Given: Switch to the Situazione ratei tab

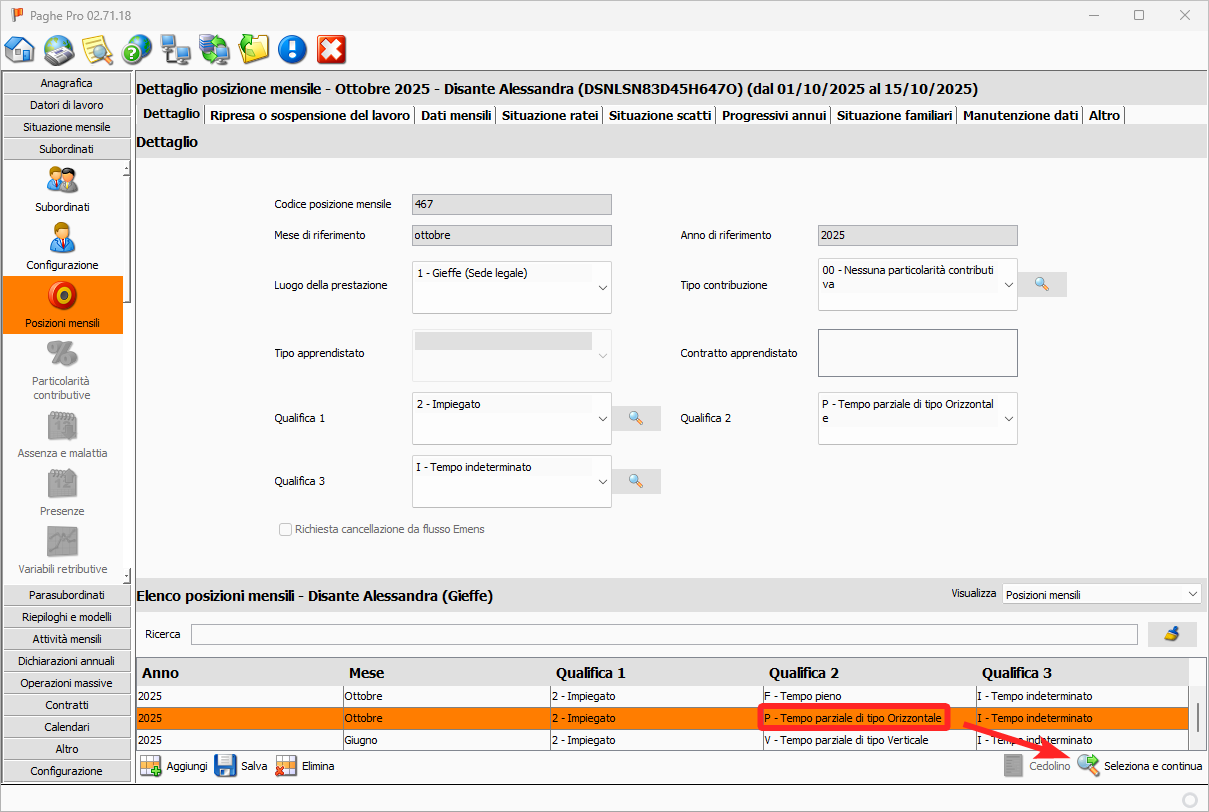Looking at the screenshot, I should coord(550,115).
